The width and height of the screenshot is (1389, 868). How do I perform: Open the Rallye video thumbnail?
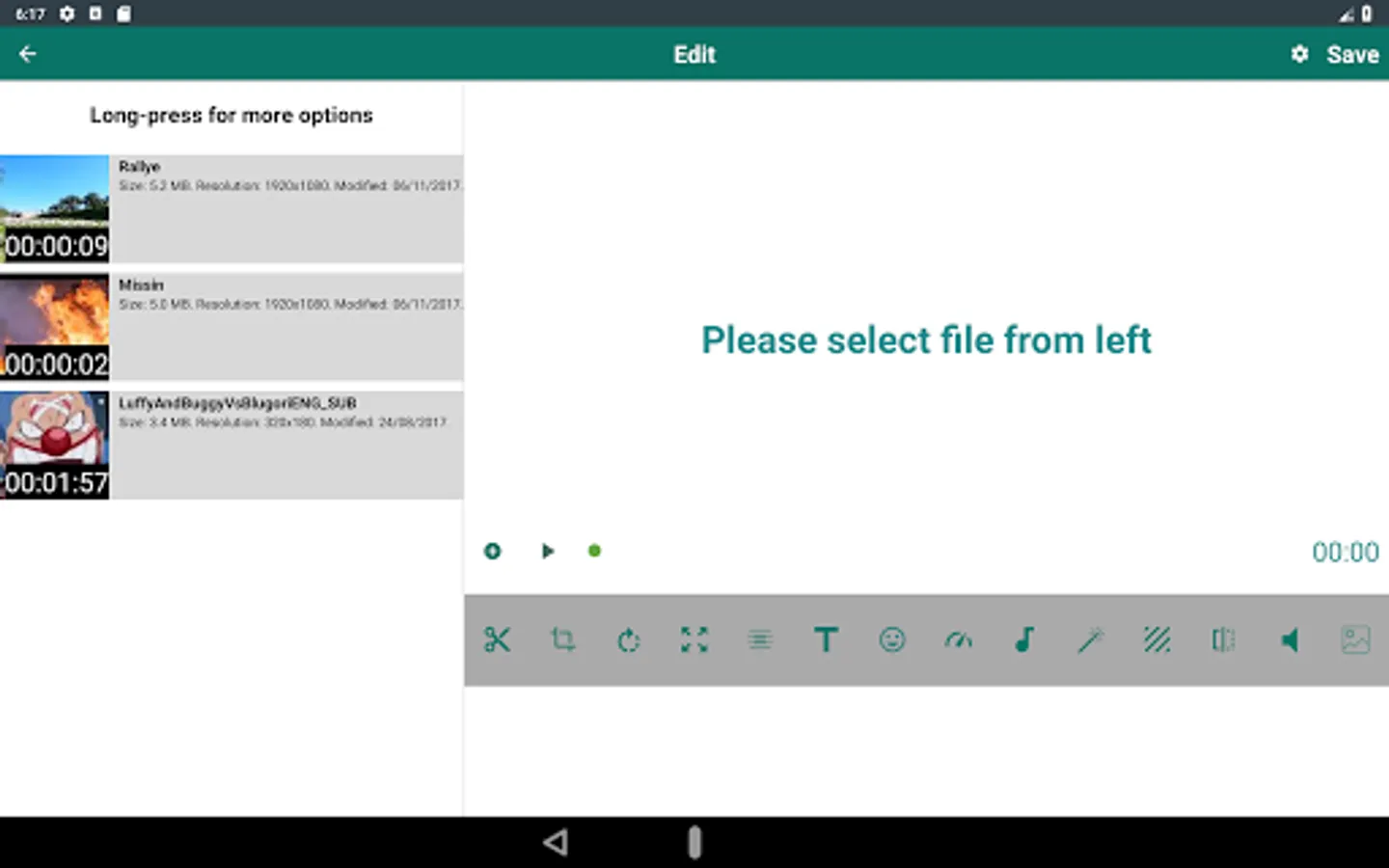click(55, 208)
